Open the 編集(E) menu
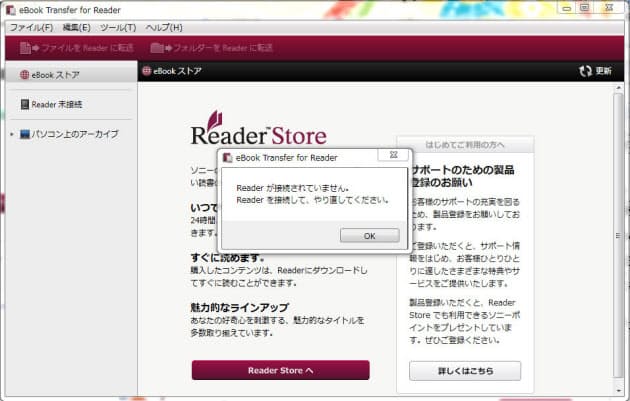The height and width of the screenshot is (401, 630). [x=76, y=27]
